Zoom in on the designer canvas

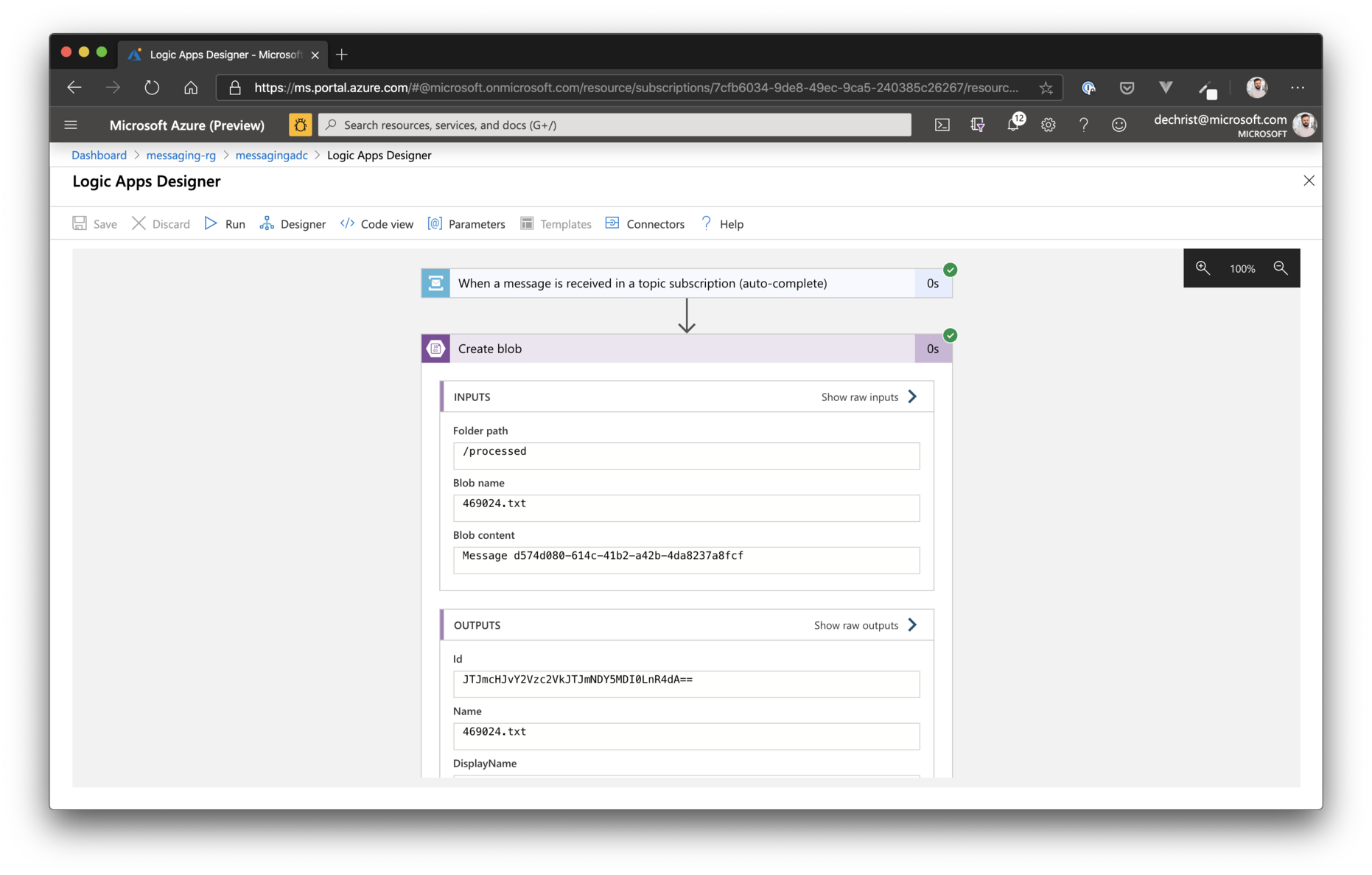point(1203,268)
